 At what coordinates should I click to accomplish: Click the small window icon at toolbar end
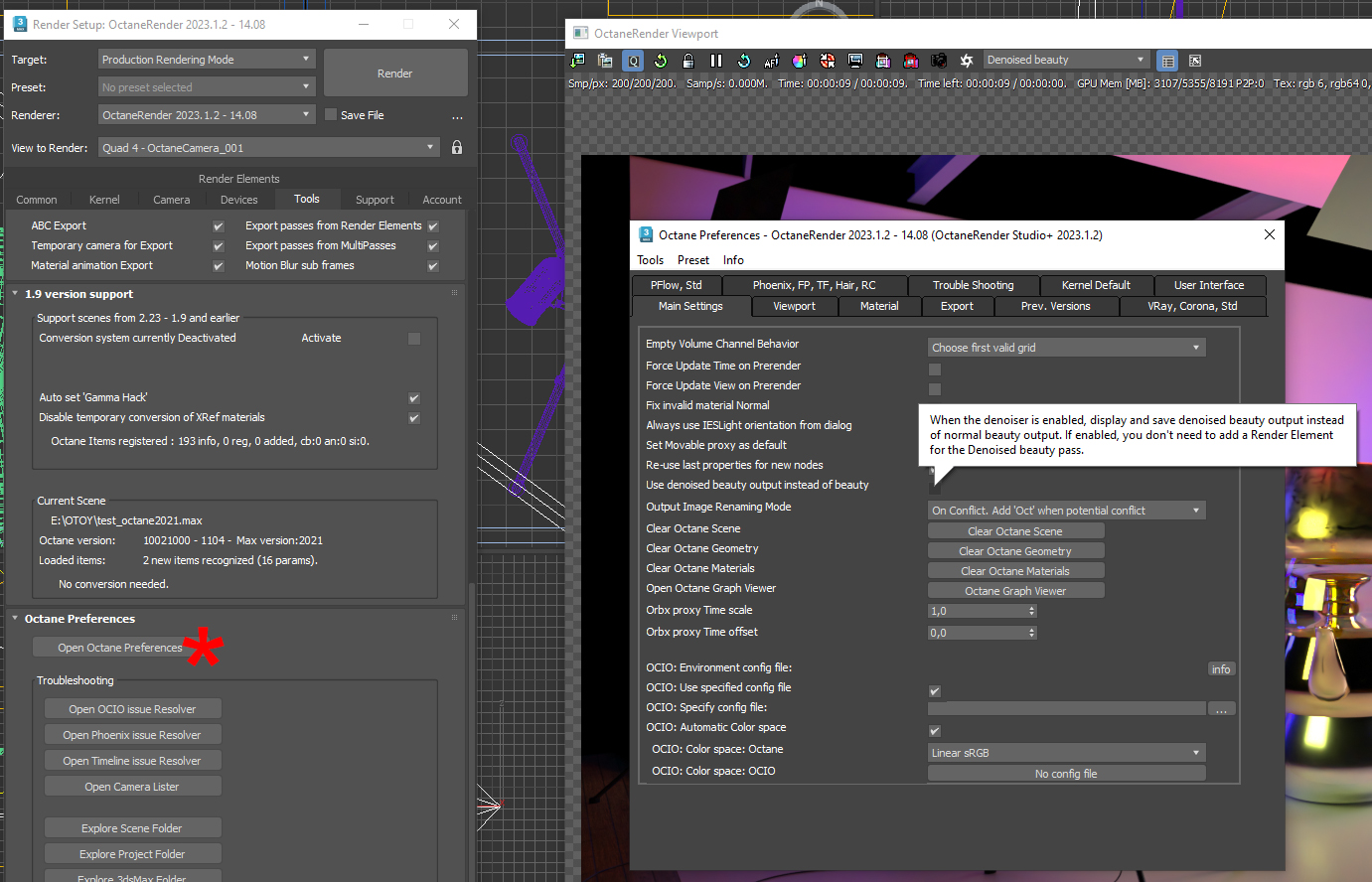coord(1195,61)
